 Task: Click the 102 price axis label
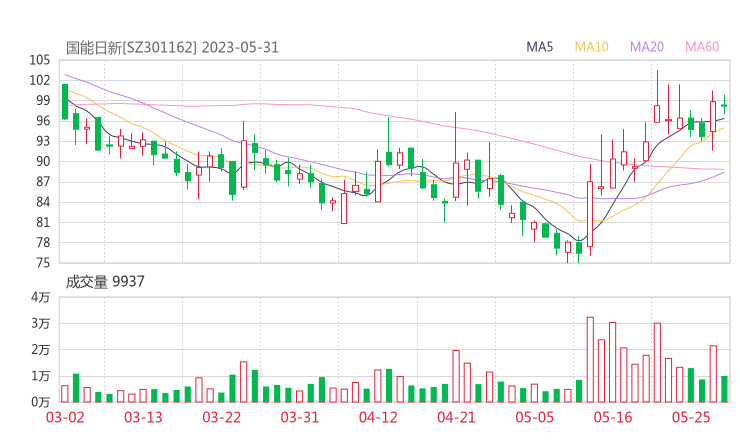click(x=40, y=80)
